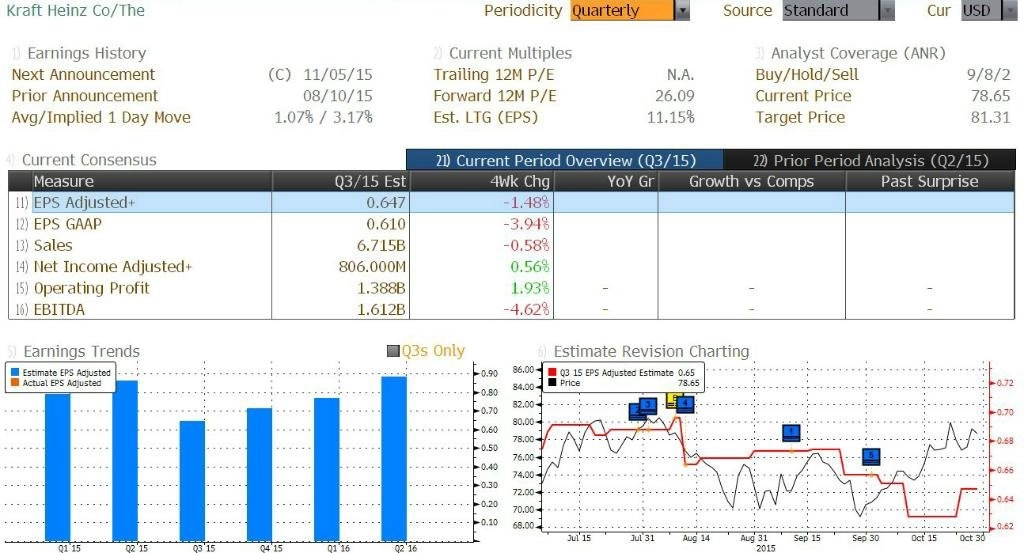Click blue event marker 3 on revision chart
Screen dimensions: 1024x553
coord(648,405)
